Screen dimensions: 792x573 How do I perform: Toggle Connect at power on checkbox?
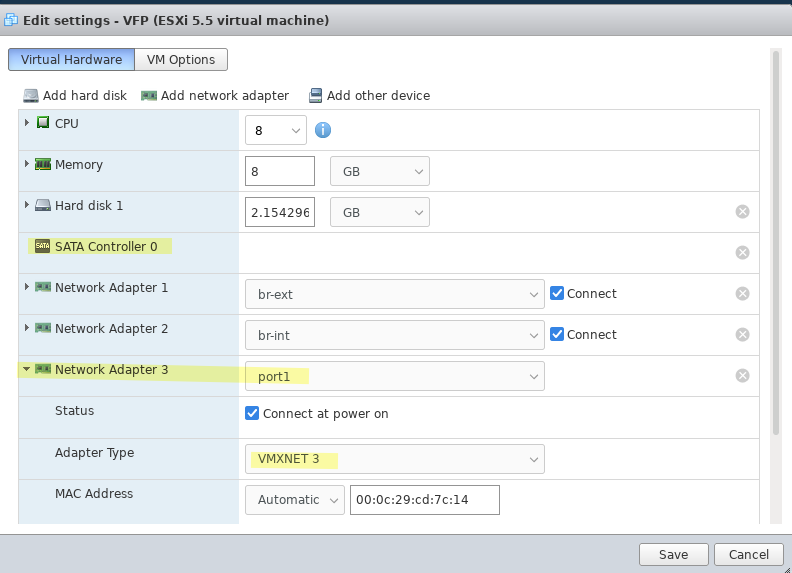252,413
